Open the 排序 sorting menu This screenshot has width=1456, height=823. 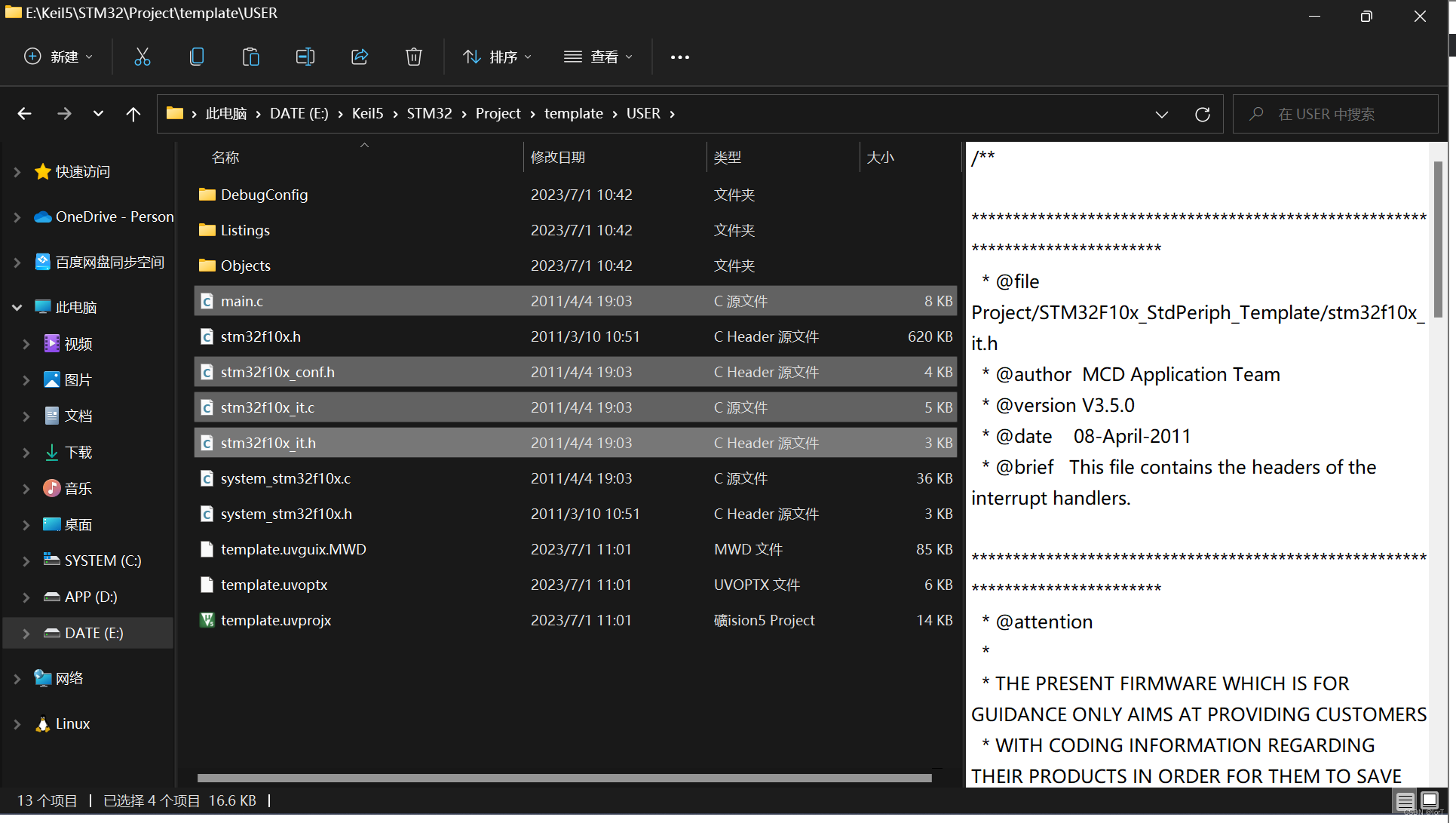click(x=497, y=57)
